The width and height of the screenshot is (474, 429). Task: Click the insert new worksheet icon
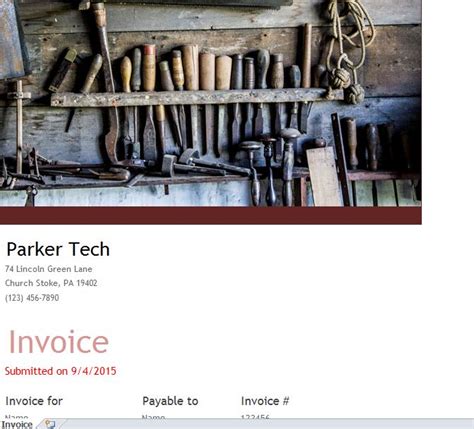50,424
